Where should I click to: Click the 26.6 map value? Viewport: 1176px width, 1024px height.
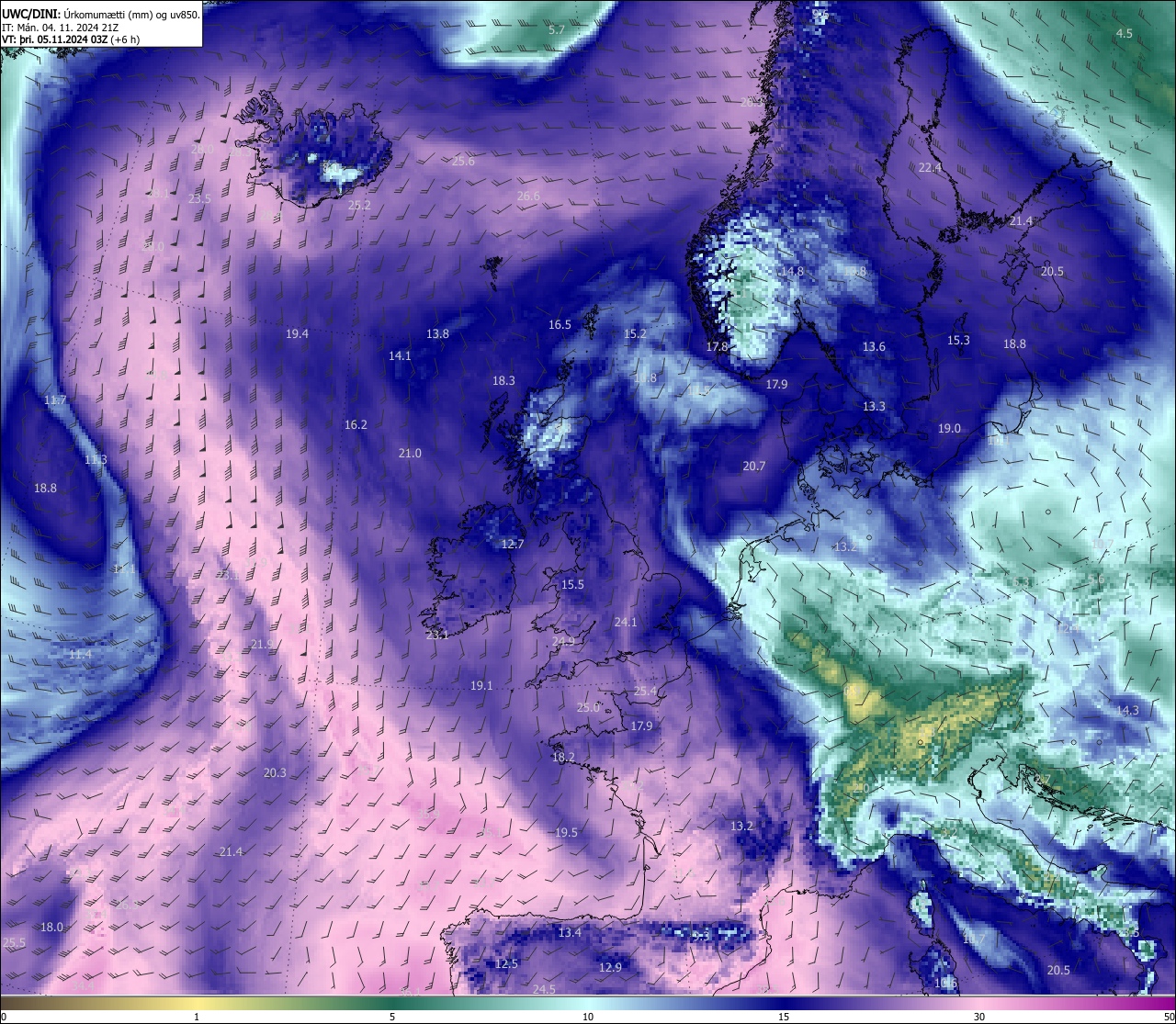528,197
